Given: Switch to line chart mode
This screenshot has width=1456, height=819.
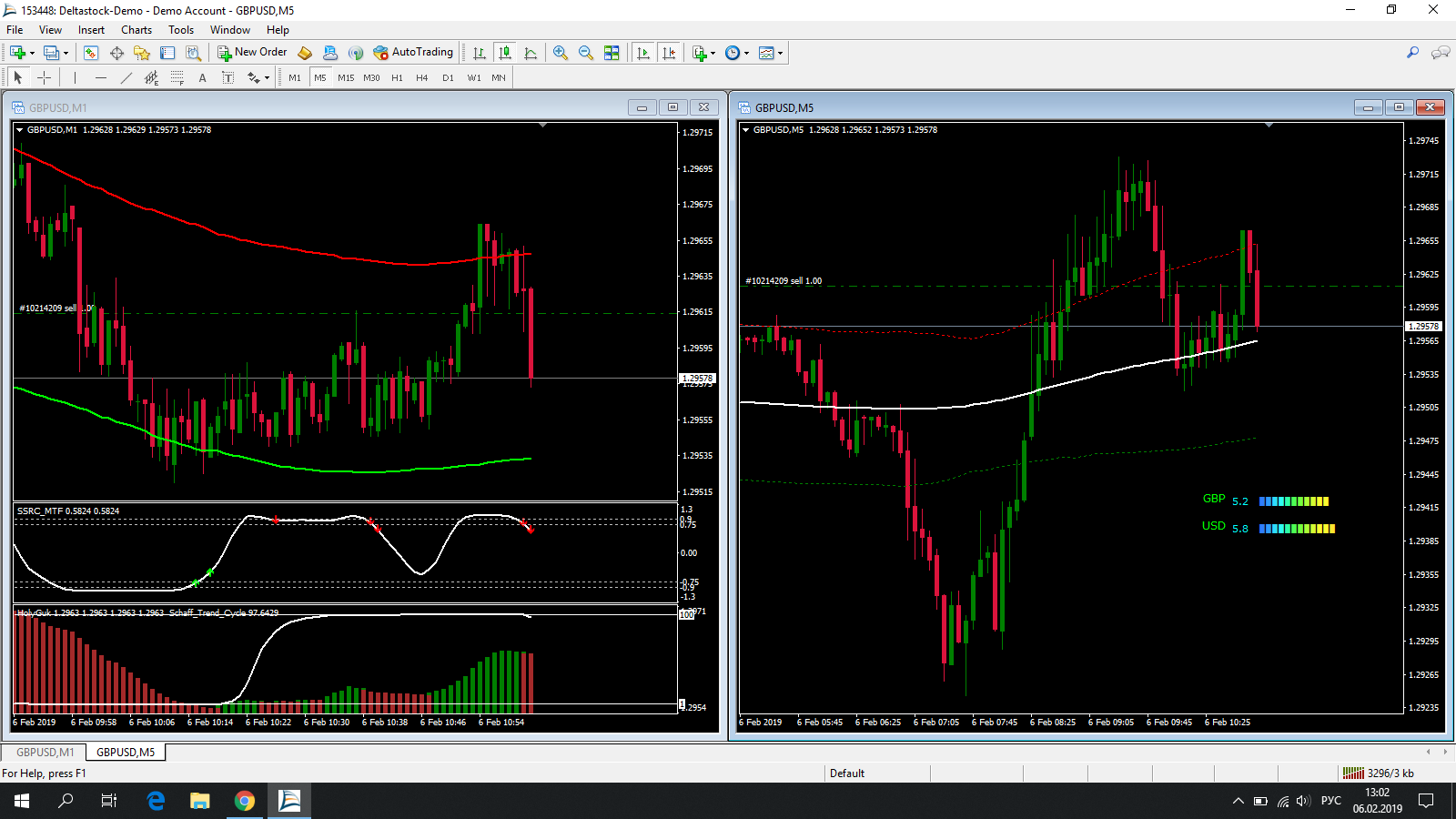Looking at the screenshot, I should click(531, 53).
